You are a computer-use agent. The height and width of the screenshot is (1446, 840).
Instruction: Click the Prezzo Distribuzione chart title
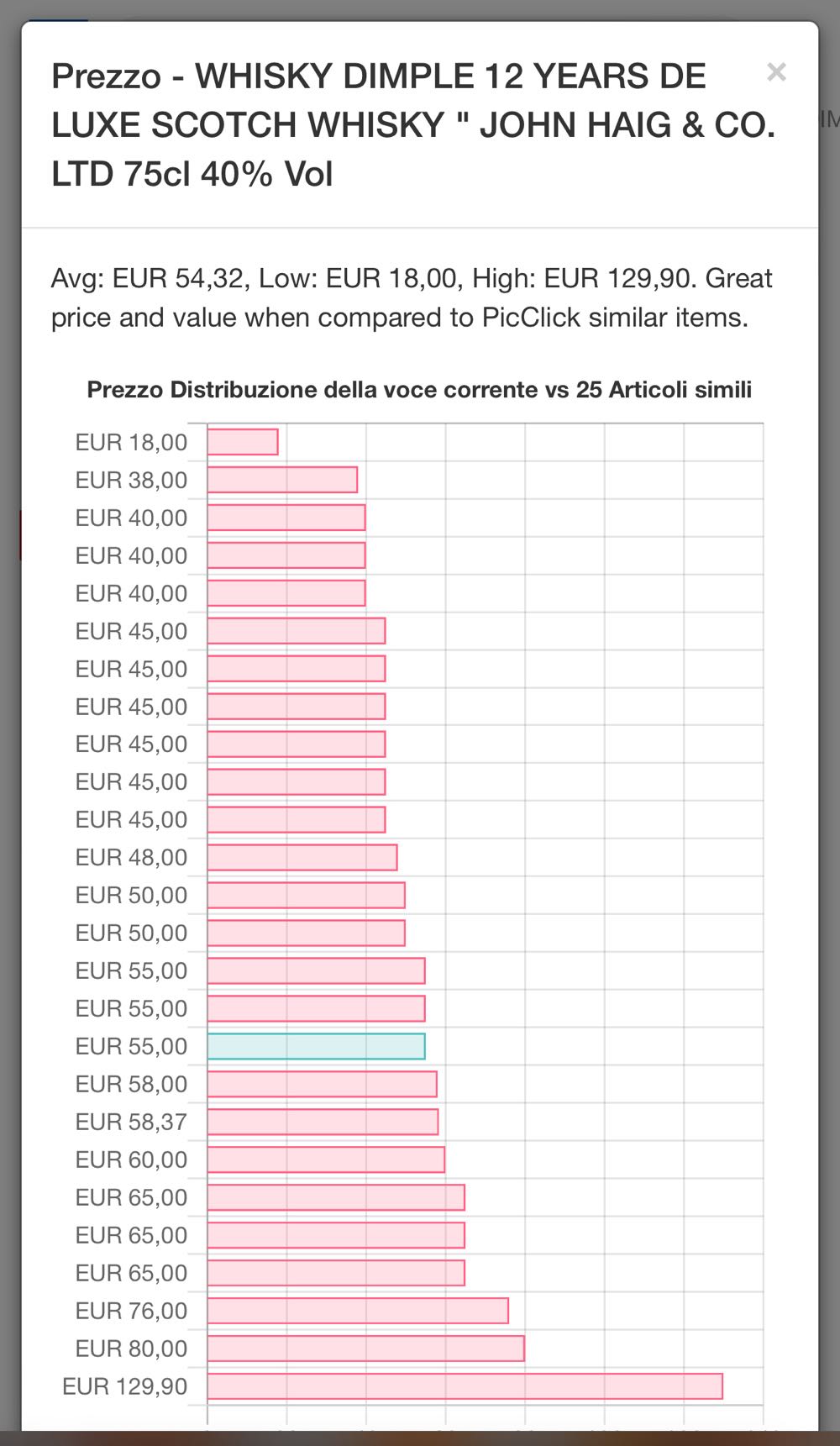[x=419, y=390]
